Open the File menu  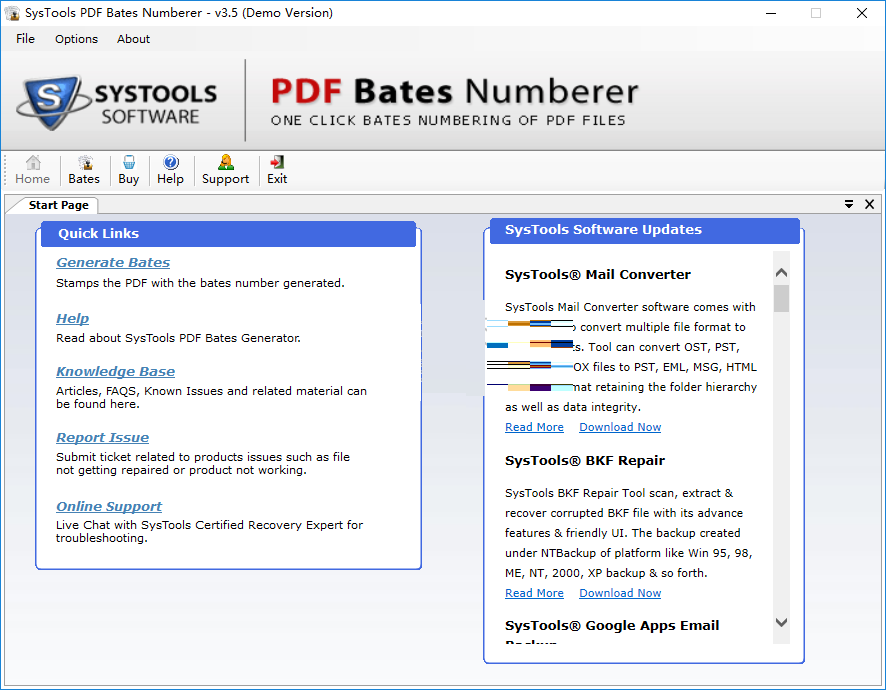(25, 39)
